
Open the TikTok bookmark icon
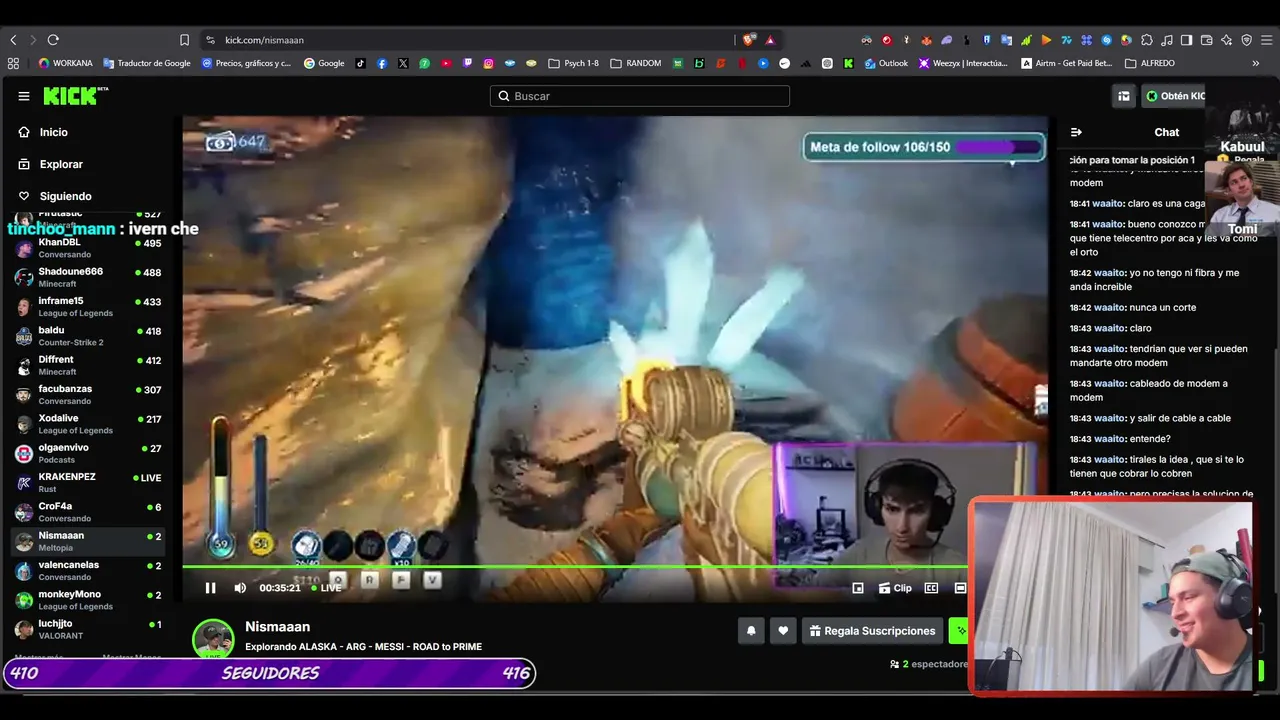click(x=360, y=63)
